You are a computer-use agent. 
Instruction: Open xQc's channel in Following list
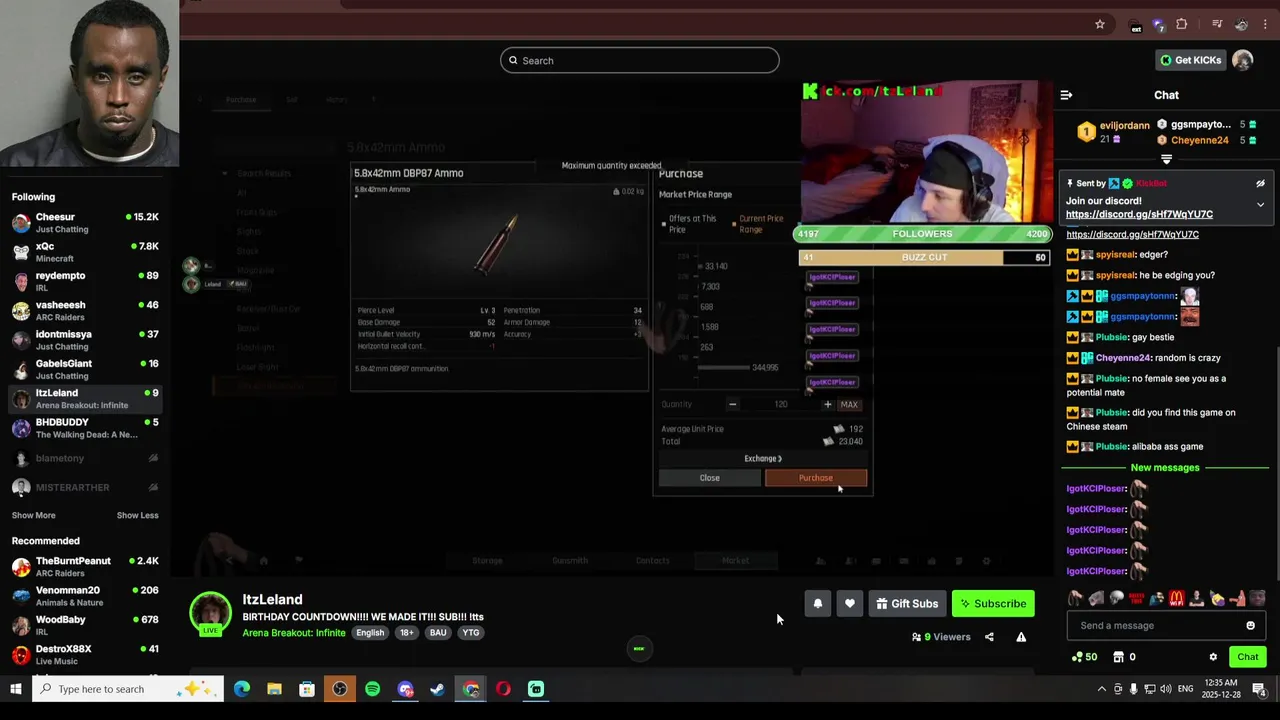(x=85, y=252)
